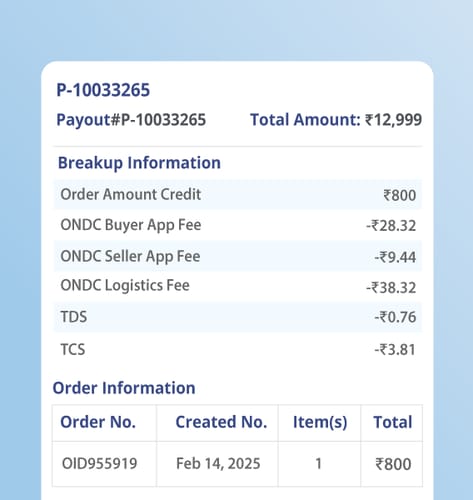Click the Created No. column header
Image resolution: width=473 pixels, height=500 pixels.
click(x=221, y=422)
